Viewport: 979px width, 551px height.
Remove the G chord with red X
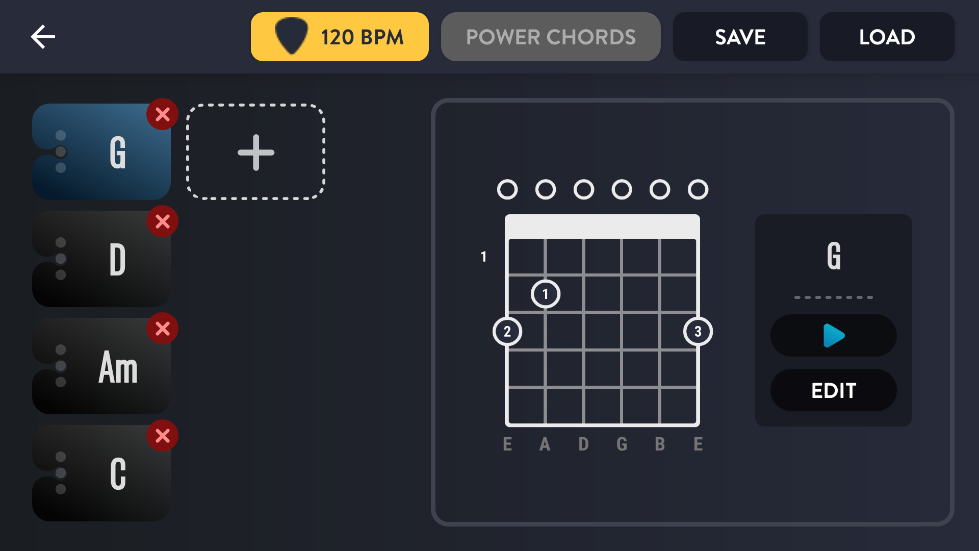162,114
